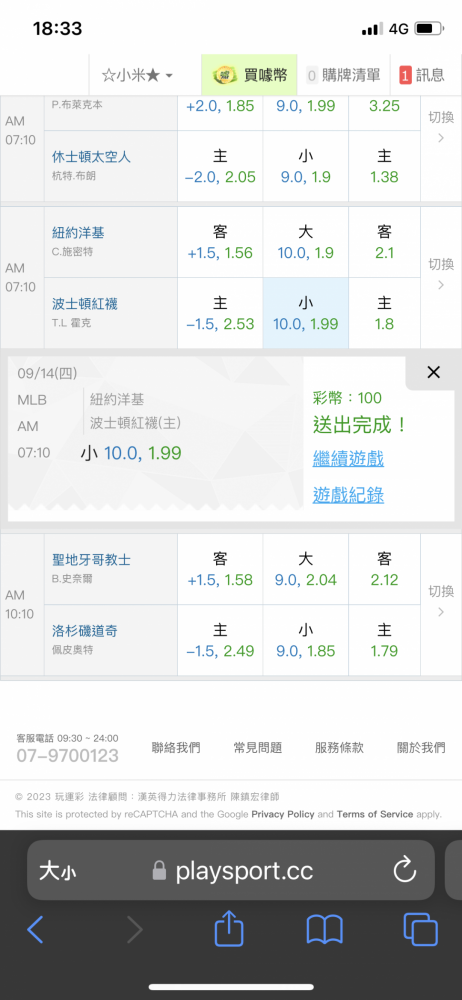The image size is (462, 1000).
Task: Select 大 10.0, 1.9 for 紐約洋基 game
Action: pyautogui.click(x=306, y=242)
